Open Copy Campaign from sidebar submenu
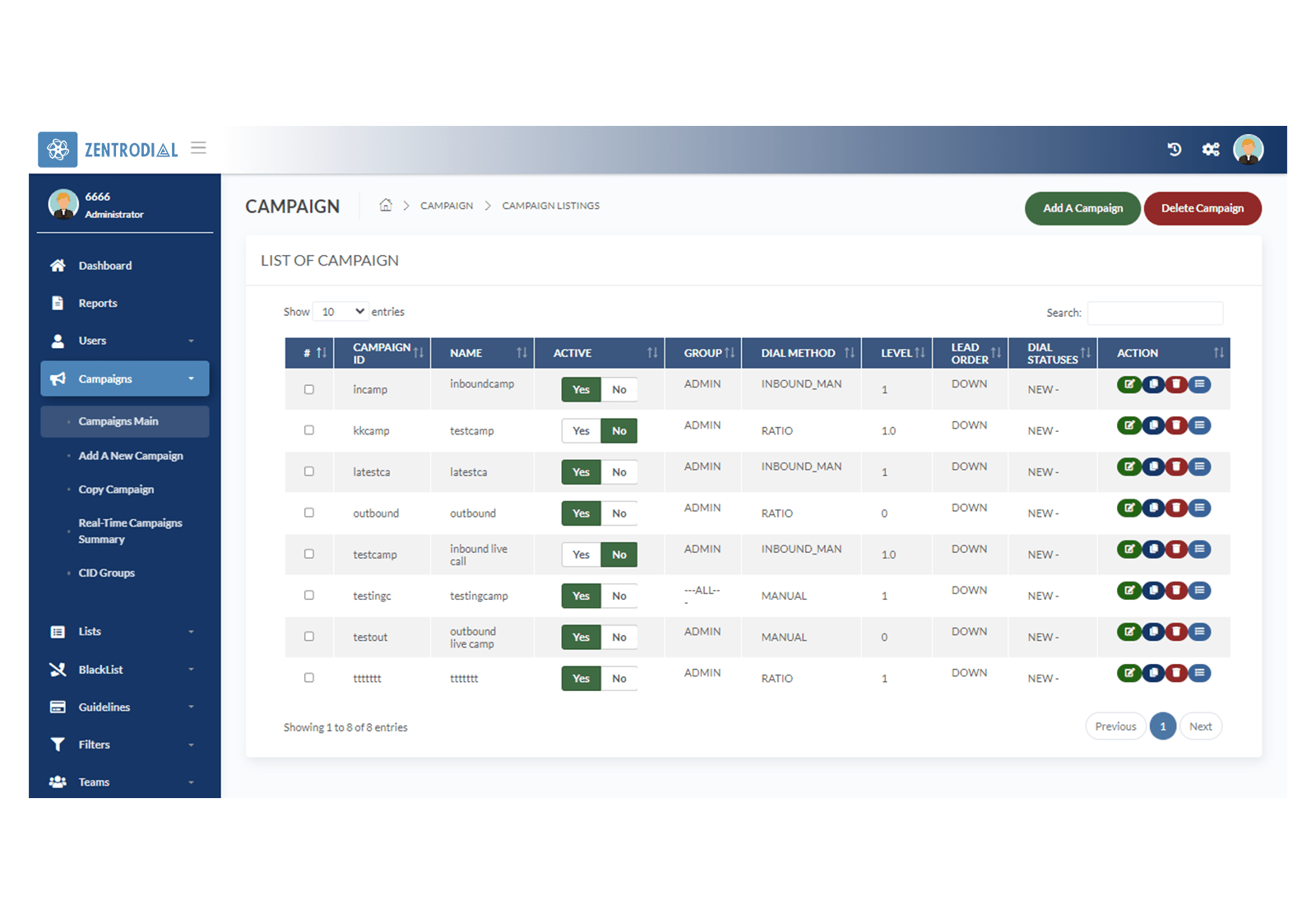Screen dimensions: 1316x924 point(116,490)
